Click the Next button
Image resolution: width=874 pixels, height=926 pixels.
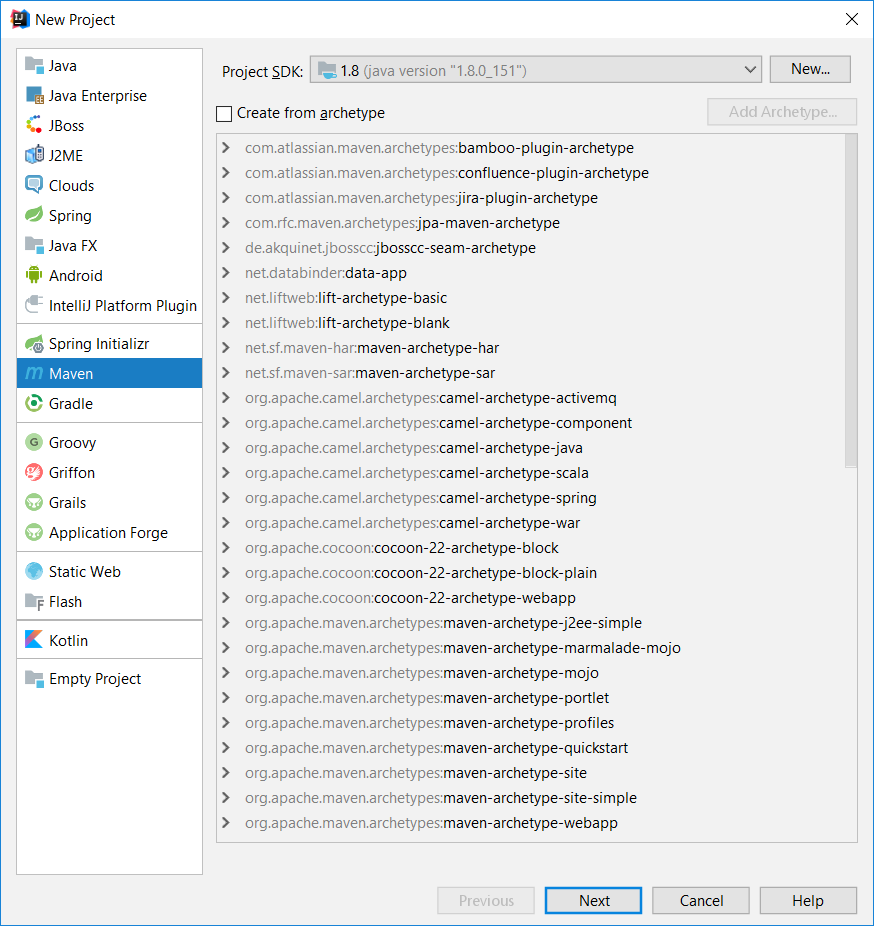[x=593, y=900]
